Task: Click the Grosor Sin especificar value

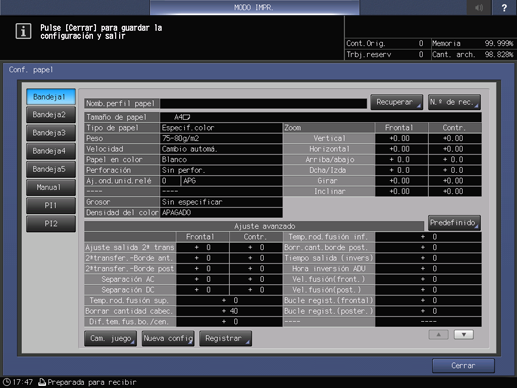Action: [221, 202]
